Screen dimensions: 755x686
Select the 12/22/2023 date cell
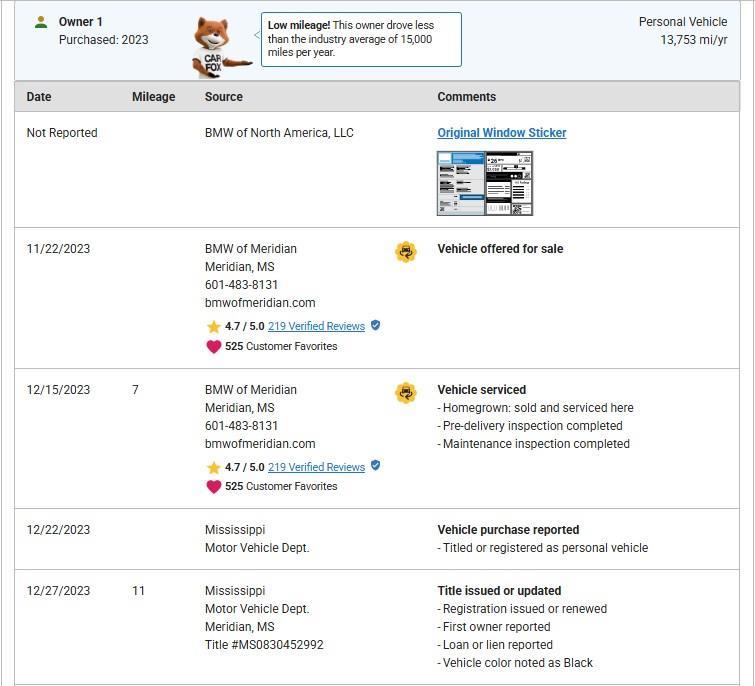coord(58,530)
